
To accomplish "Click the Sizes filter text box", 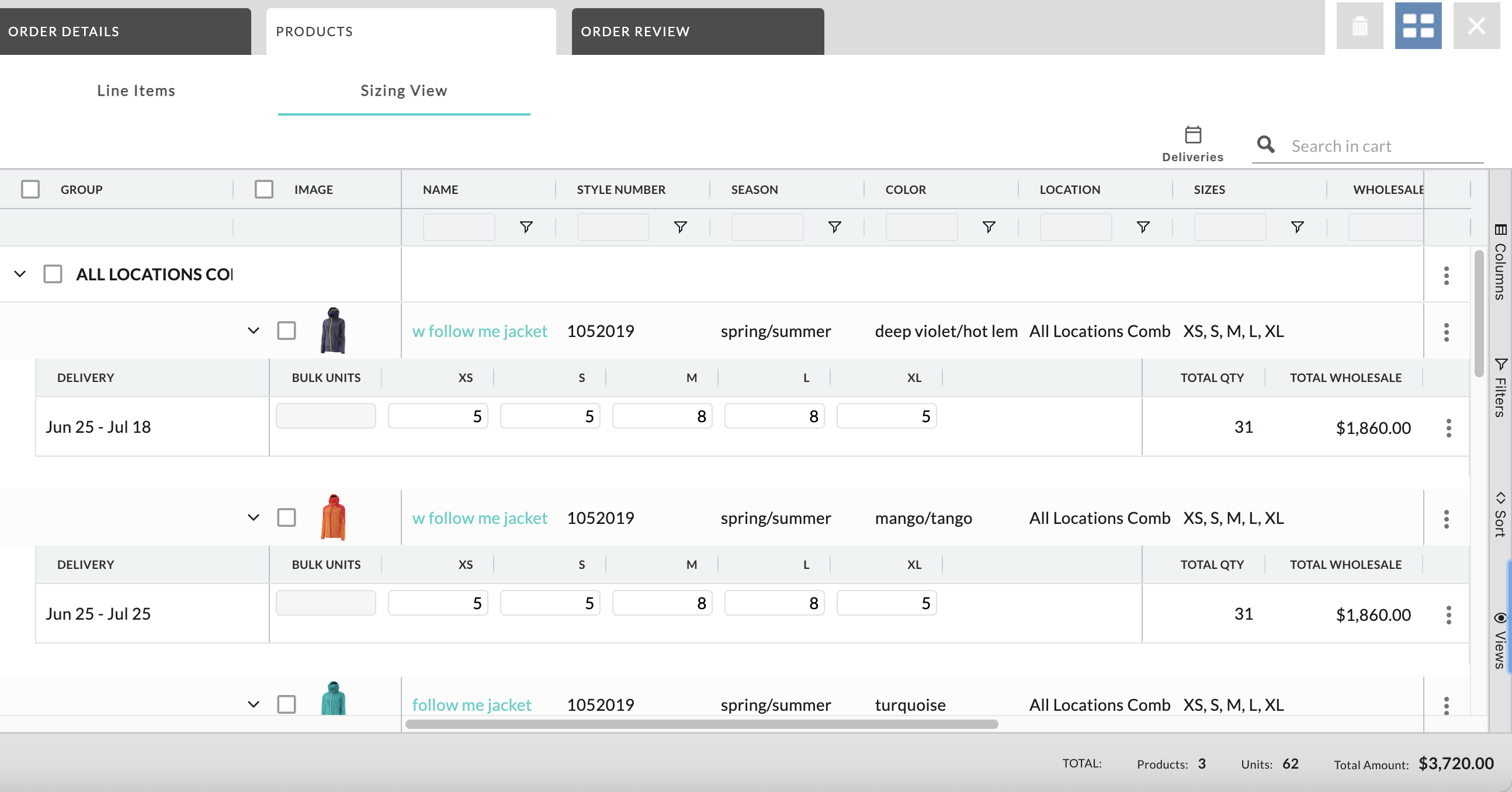I will pos(1230,227).
